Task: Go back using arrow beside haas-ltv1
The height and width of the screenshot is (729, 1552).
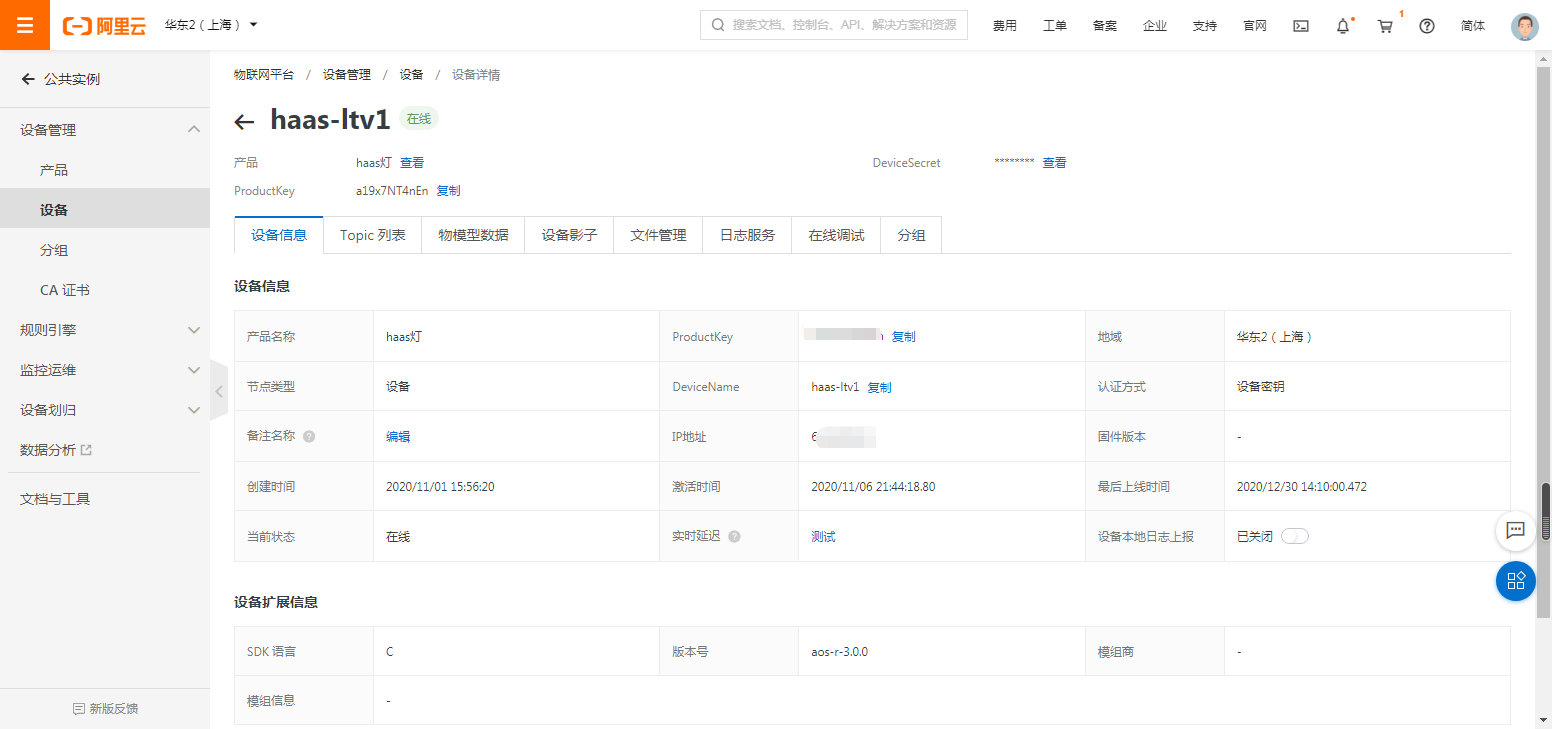Action: (244, 122)
